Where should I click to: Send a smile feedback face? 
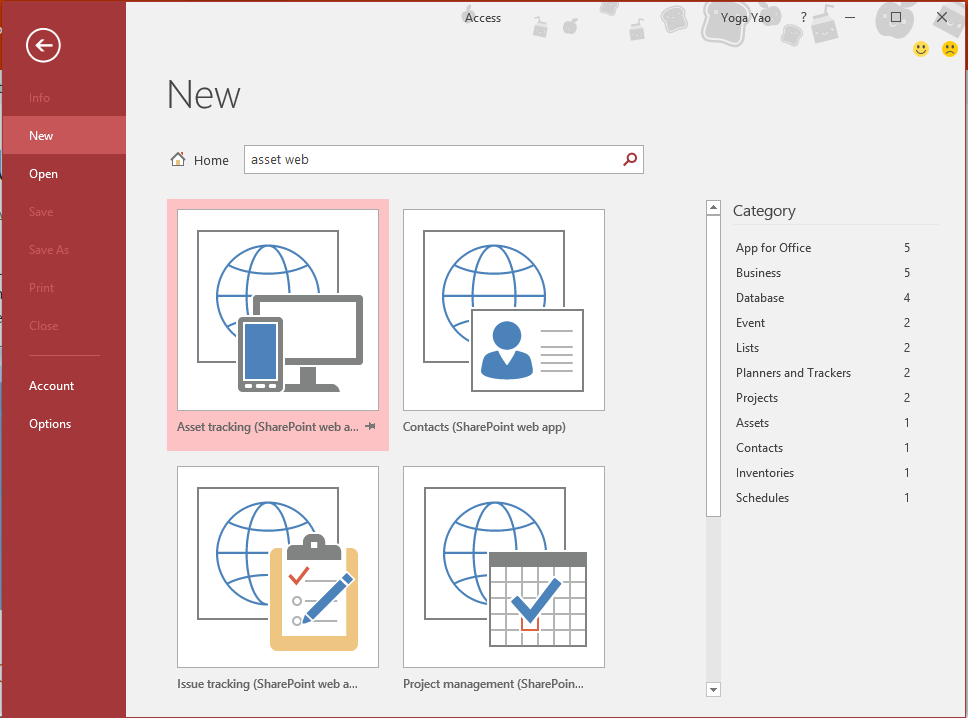click(920, 49)
